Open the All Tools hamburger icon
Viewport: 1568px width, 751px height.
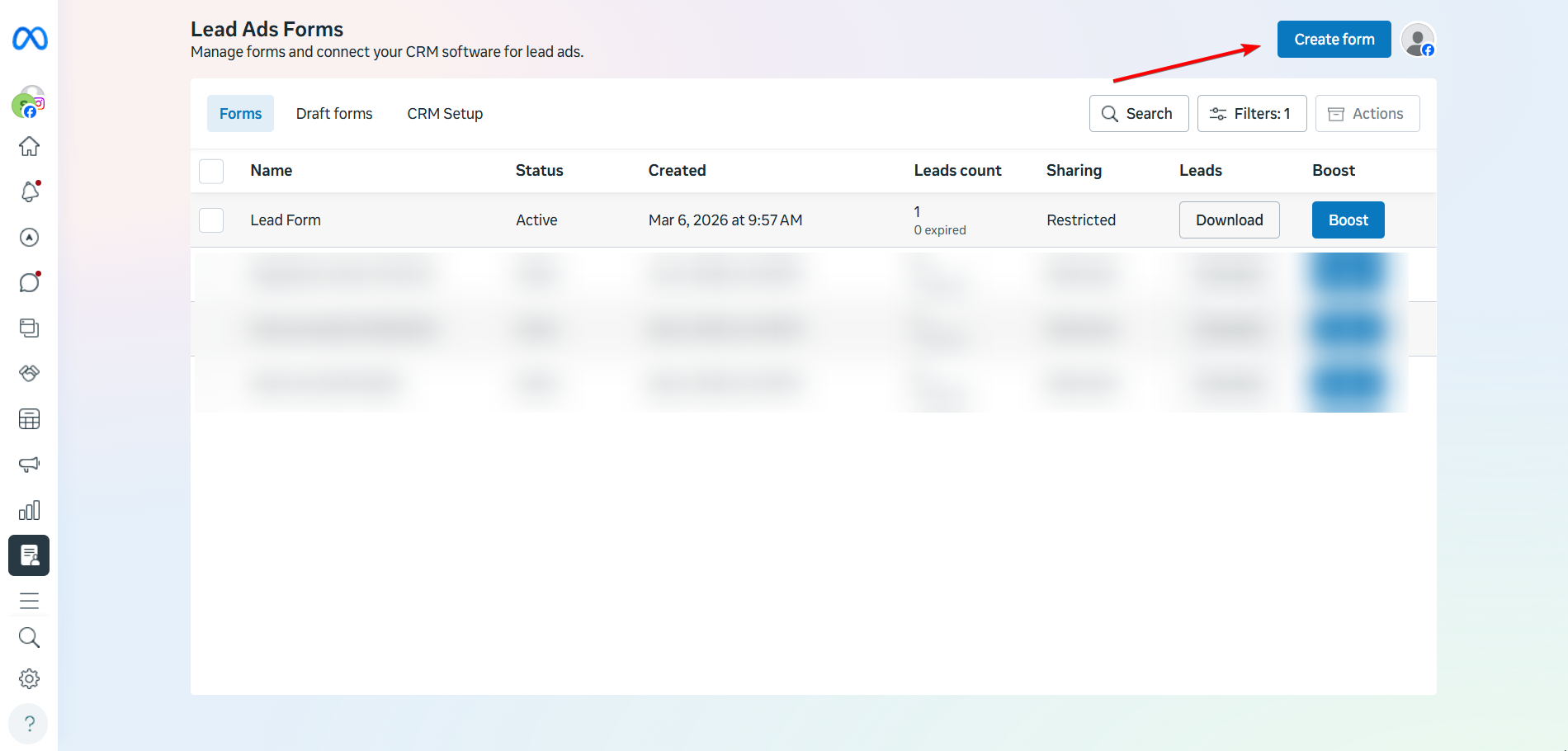pyautogui.click(x=29, y=600)
